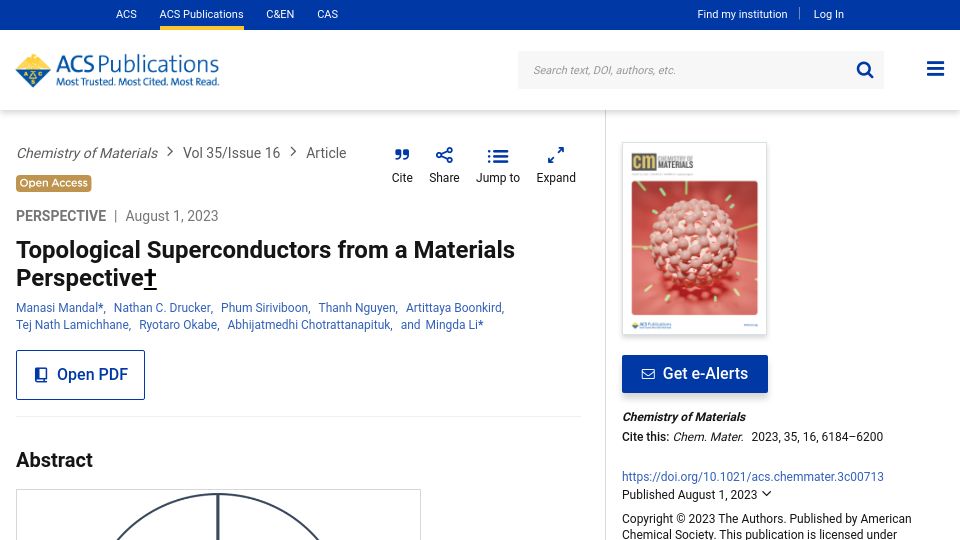Open the ACS top navigation link

click(126, 14)
